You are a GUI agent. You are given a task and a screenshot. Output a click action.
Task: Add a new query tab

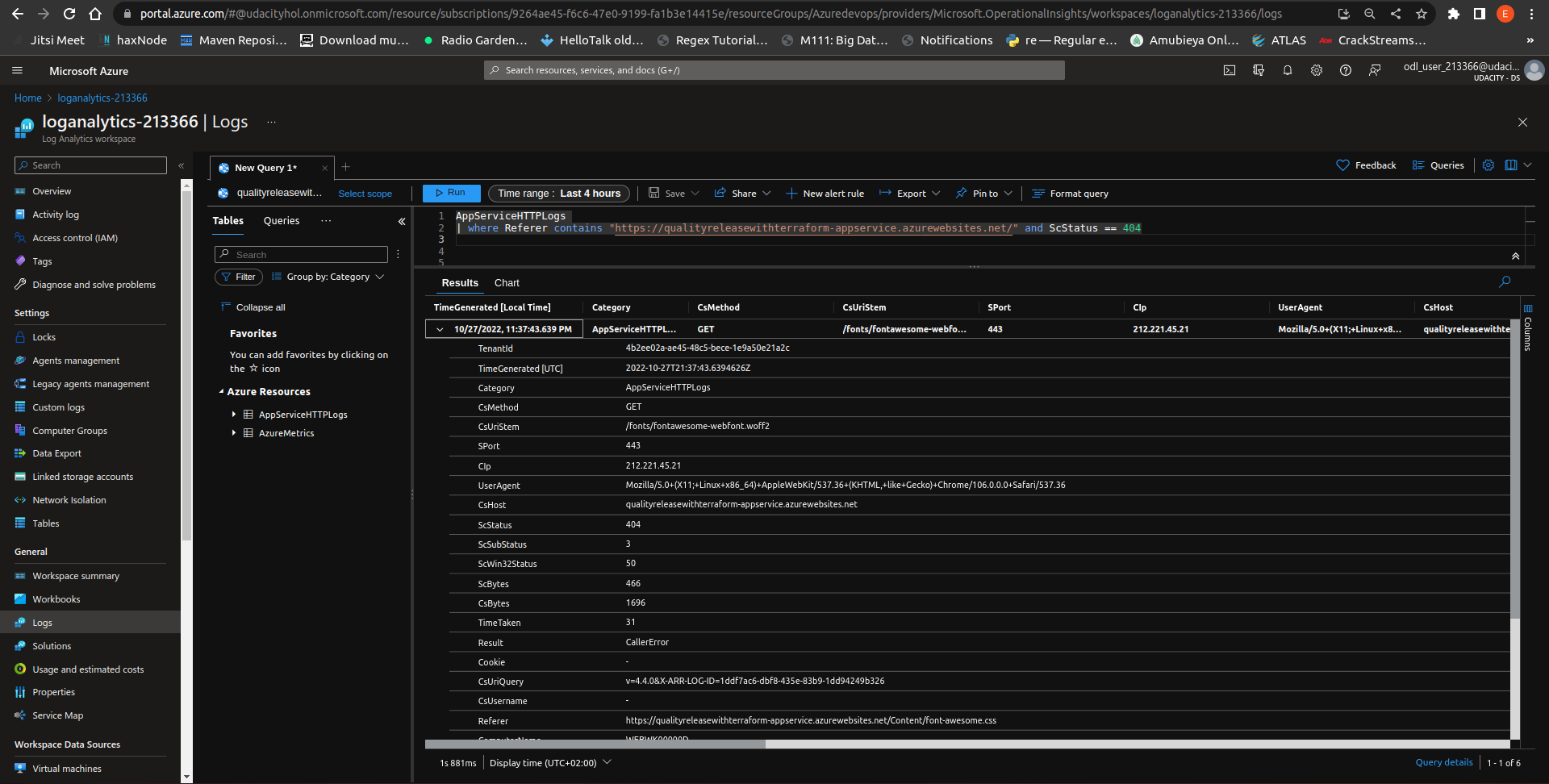[346, 167]
